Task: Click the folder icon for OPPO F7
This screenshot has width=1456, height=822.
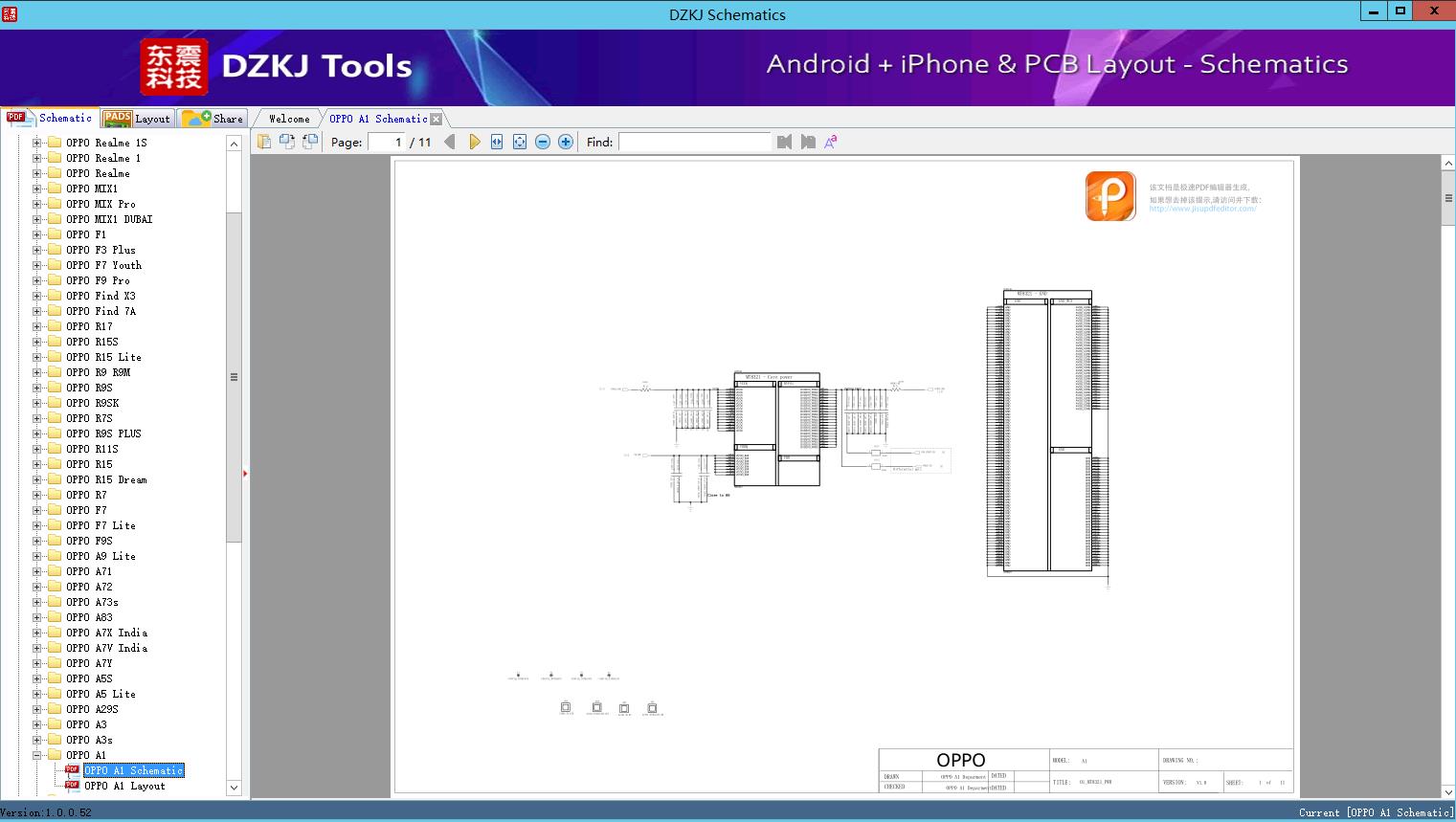Action: 55,510
